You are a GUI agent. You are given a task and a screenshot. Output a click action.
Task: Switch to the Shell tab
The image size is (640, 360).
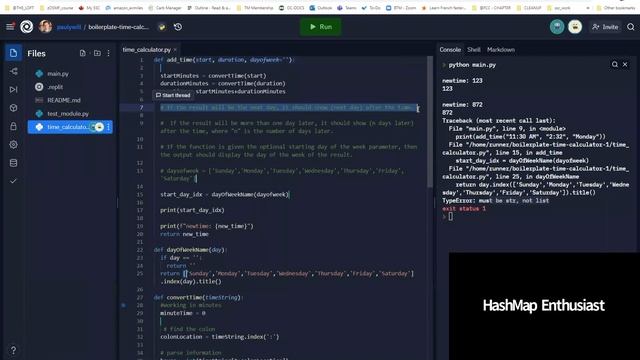tap(473, 50)
